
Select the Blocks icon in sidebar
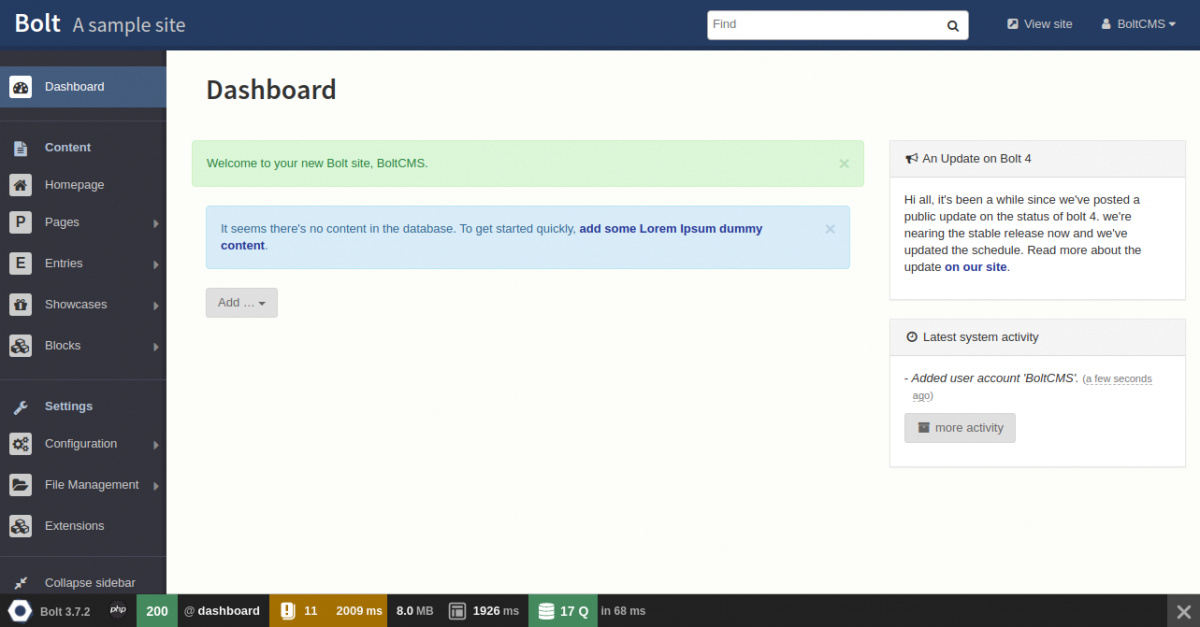point(21,345)
